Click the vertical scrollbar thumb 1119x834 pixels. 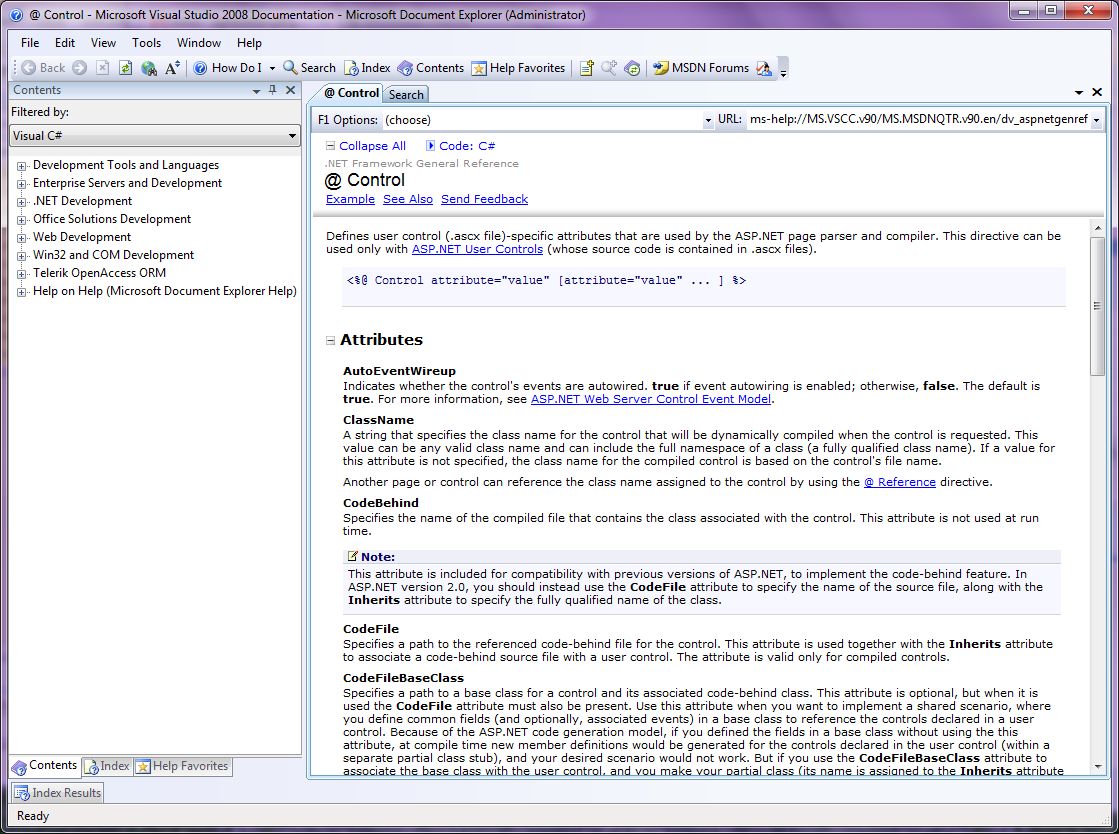(1098, 306)
